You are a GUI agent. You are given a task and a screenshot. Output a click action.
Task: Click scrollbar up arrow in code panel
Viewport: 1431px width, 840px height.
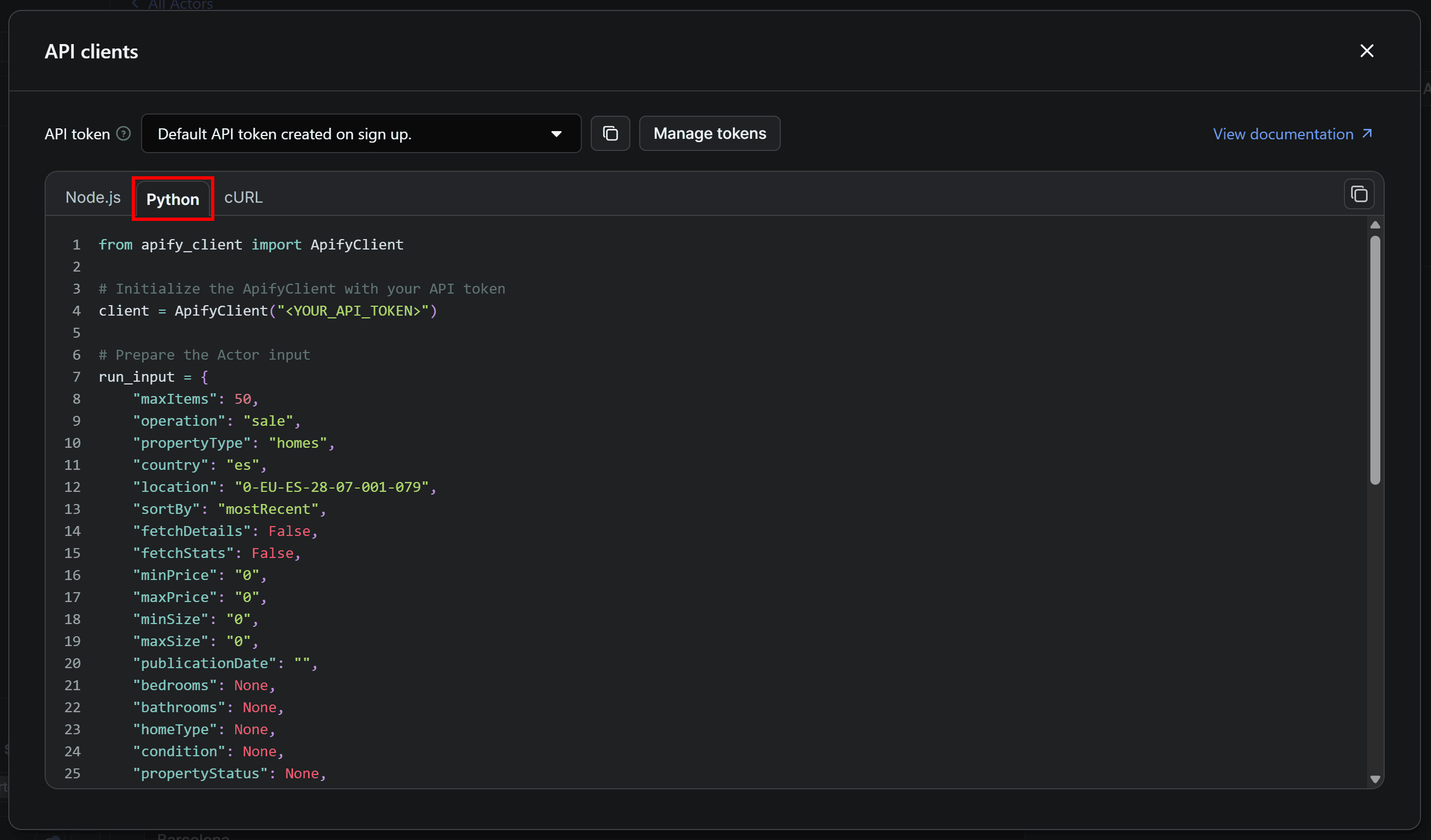pyautogui.click(x=1375, y=225)
